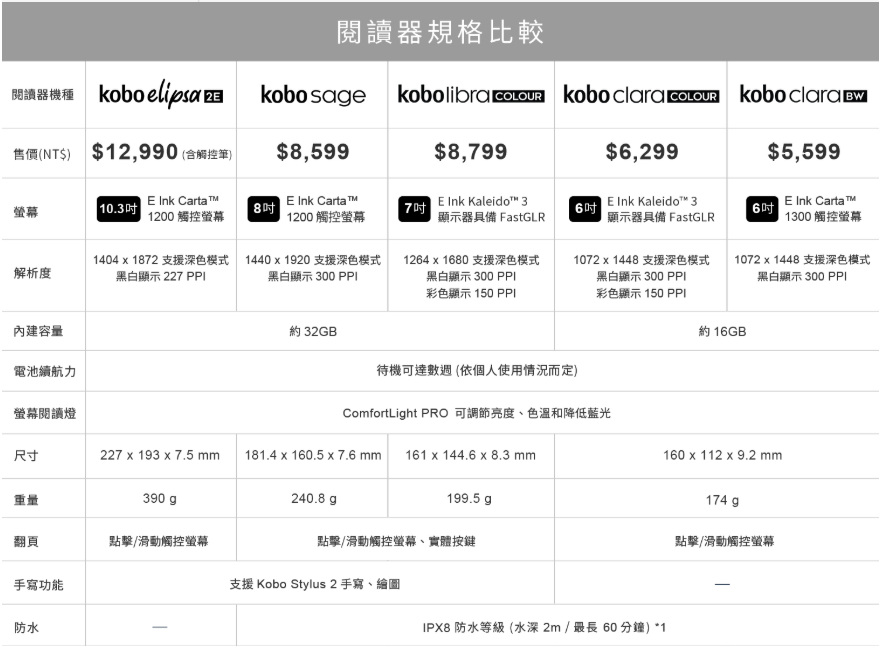
Task: Click the 待機可達數週 battery text
Action: pos(477,371)
